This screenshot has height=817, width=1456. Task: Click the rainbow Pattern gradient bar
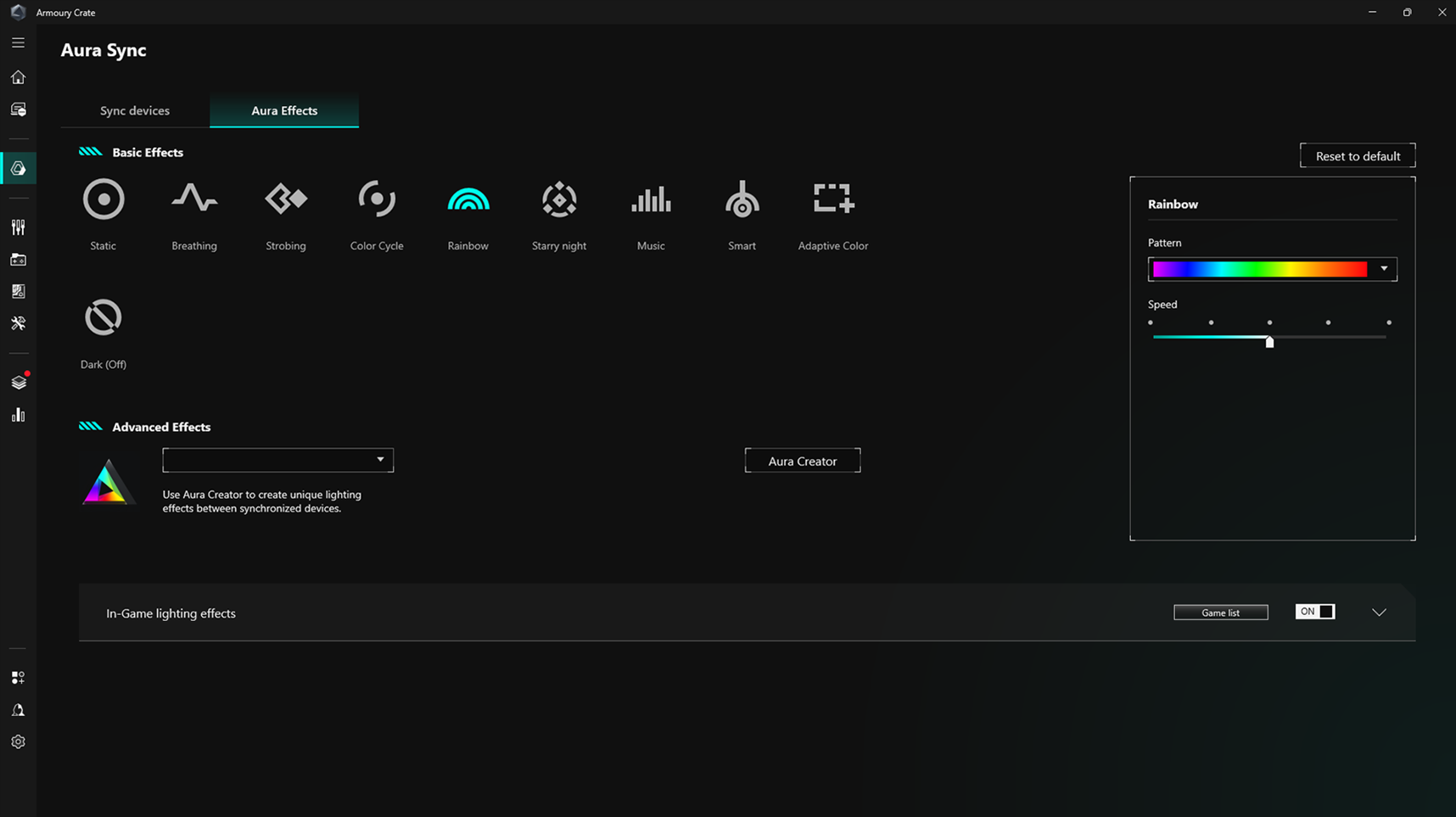click(x=1260, y=269)
